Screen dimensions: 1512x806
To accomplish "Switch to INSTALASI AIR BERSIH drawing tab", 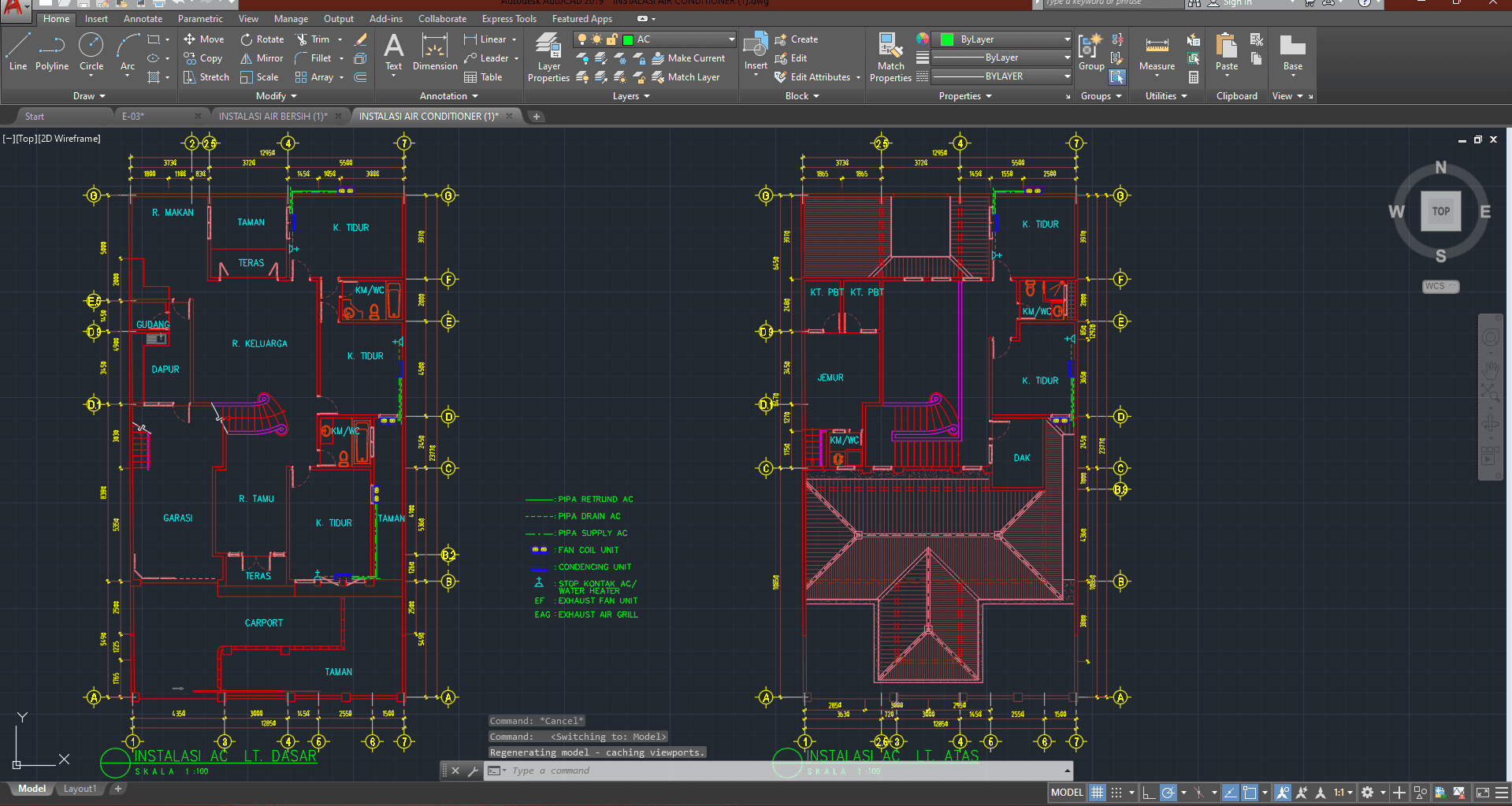I will tap(273, 117).
